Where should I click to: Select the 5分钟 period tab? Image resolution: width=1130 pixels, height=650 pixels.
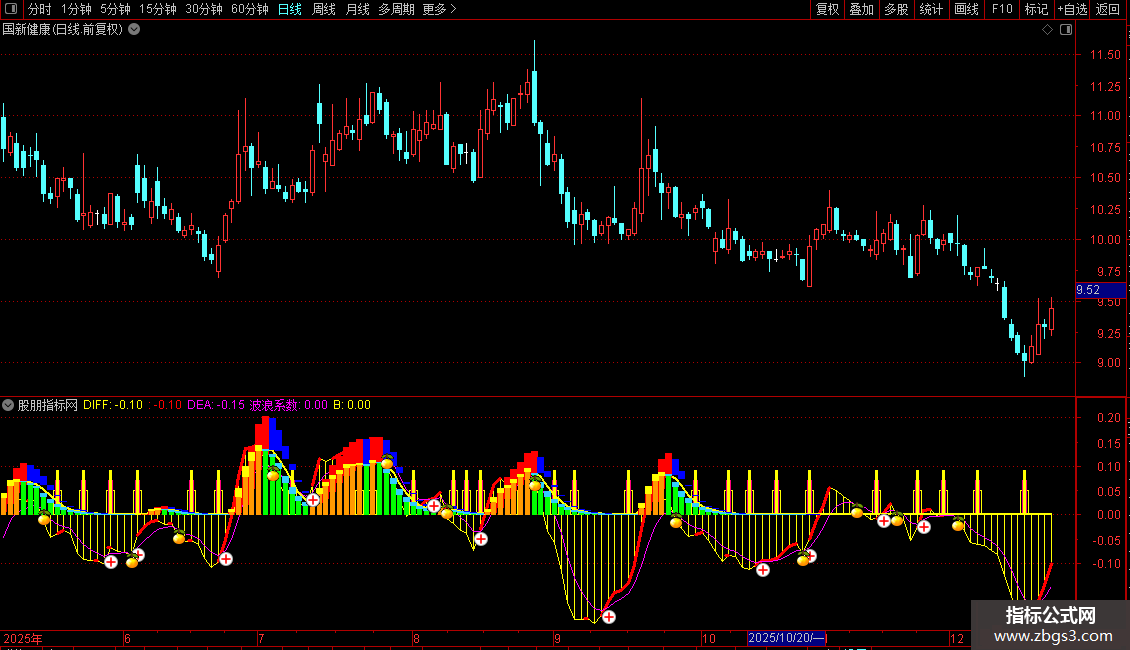[x=115, y=9]
